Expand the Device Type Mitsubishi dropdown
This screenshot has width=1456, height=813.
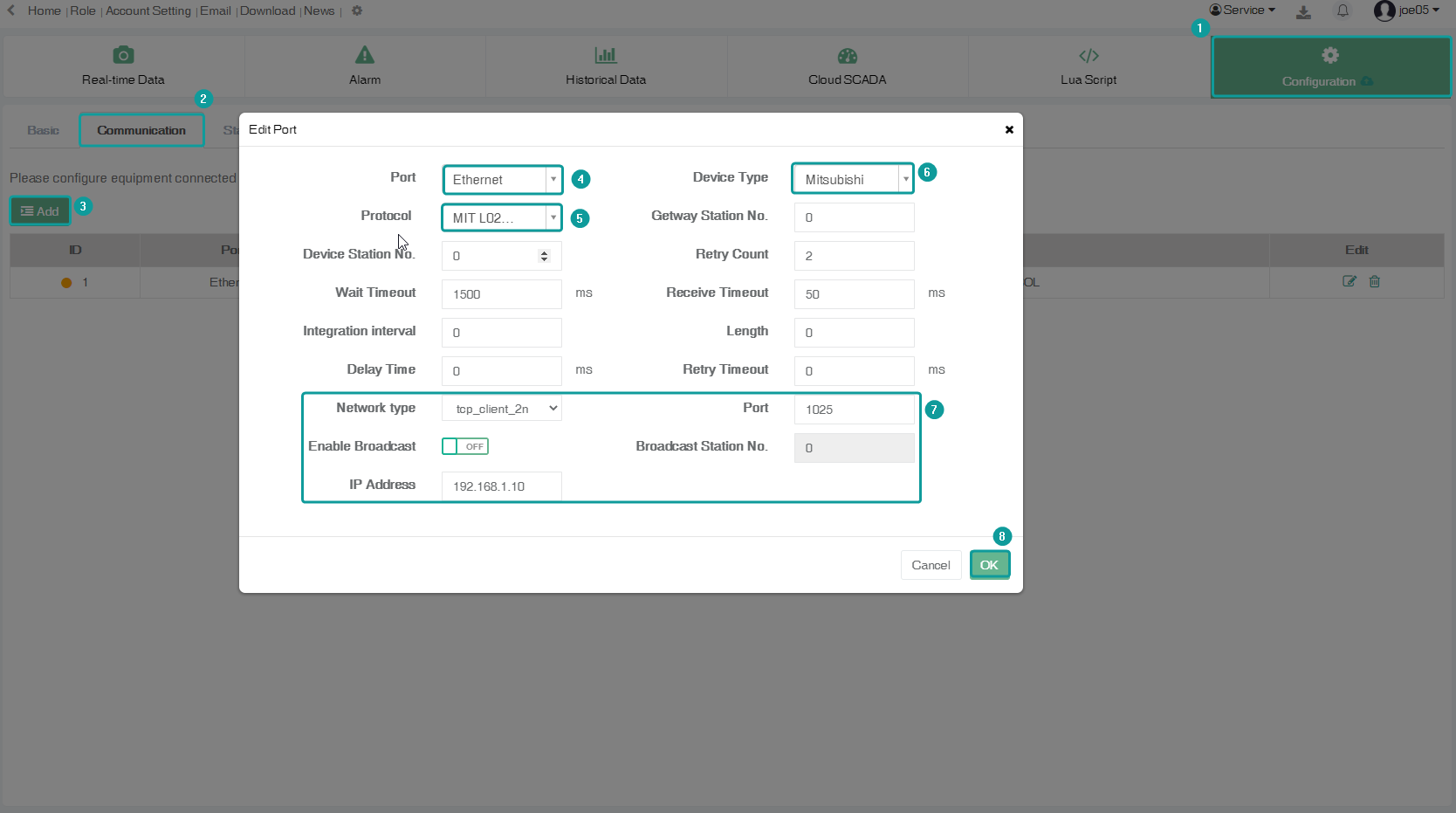pos(905,180)
